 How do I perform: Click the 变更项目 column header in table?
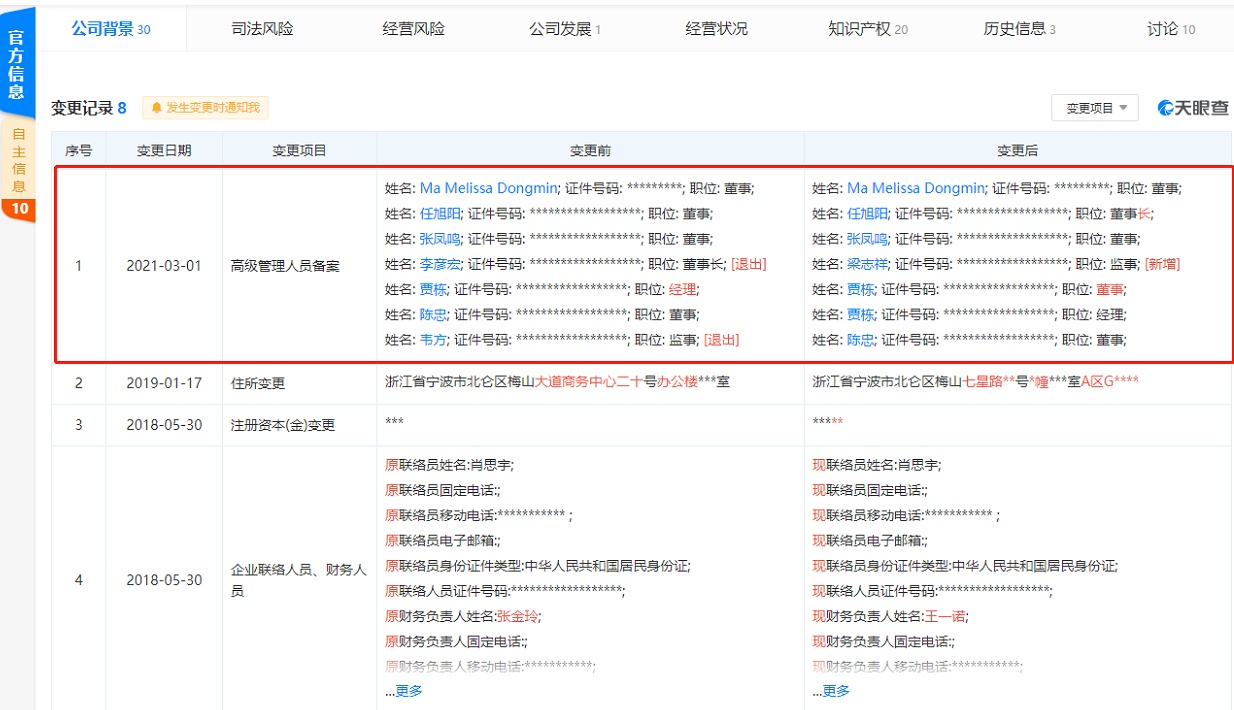click(299, 151)
